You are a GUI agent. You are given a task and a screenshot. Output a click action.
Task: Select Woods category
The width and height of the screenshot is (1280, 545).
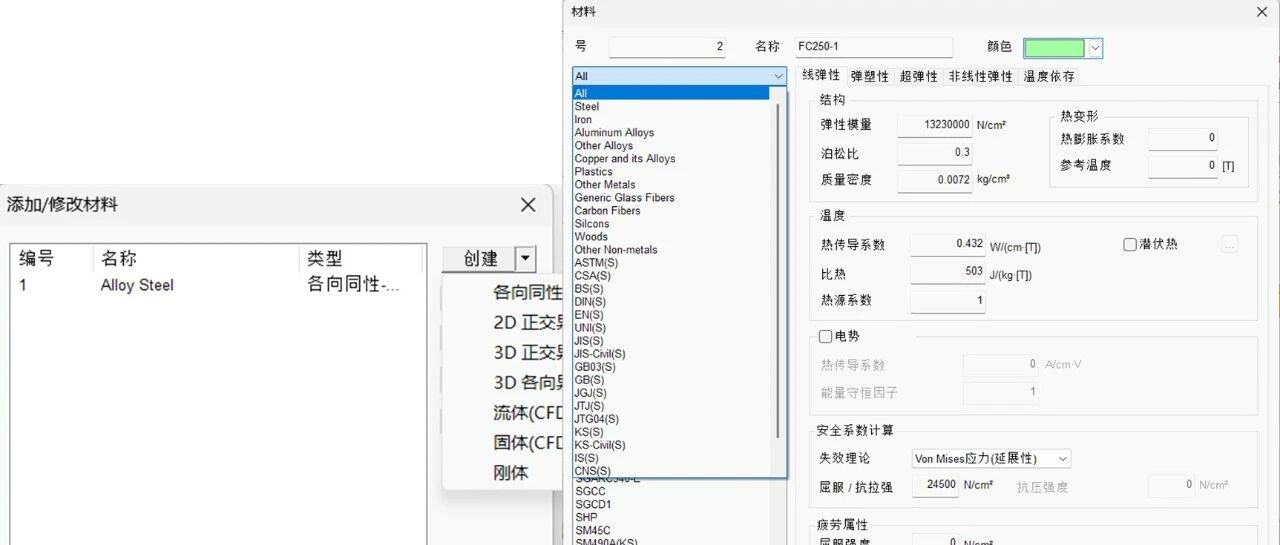coord(591,236)
